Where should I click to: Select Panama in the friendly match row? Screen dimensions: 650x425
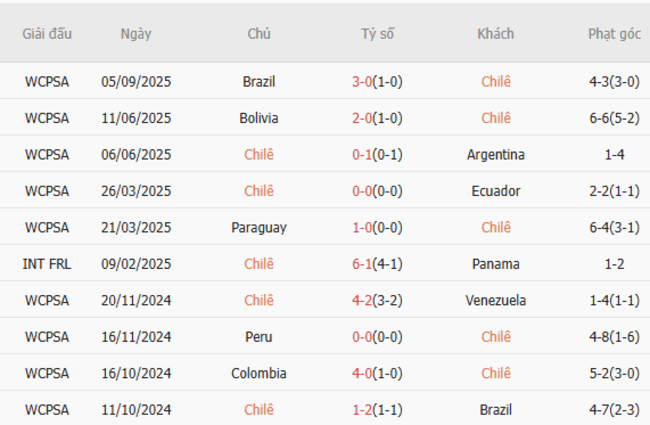495,264
